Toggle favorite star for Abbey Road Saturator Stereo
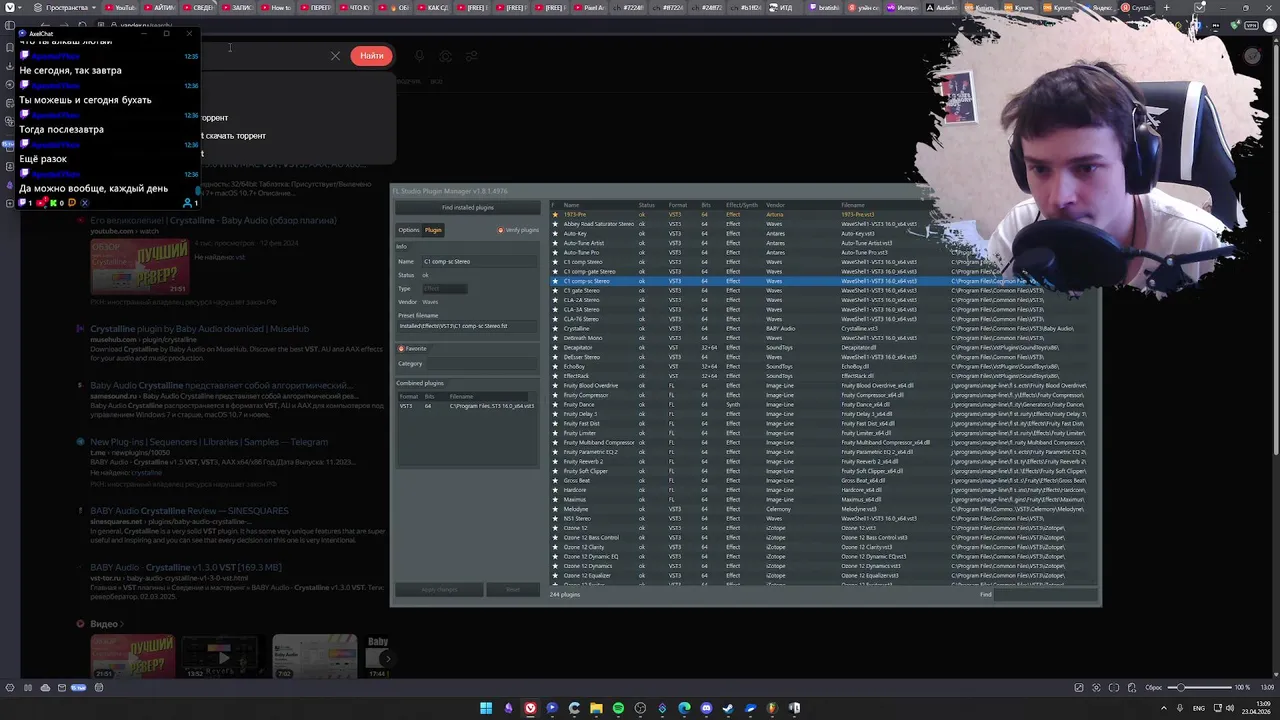The width and height of the screenshot is (1280, 720). click(555, 224)
